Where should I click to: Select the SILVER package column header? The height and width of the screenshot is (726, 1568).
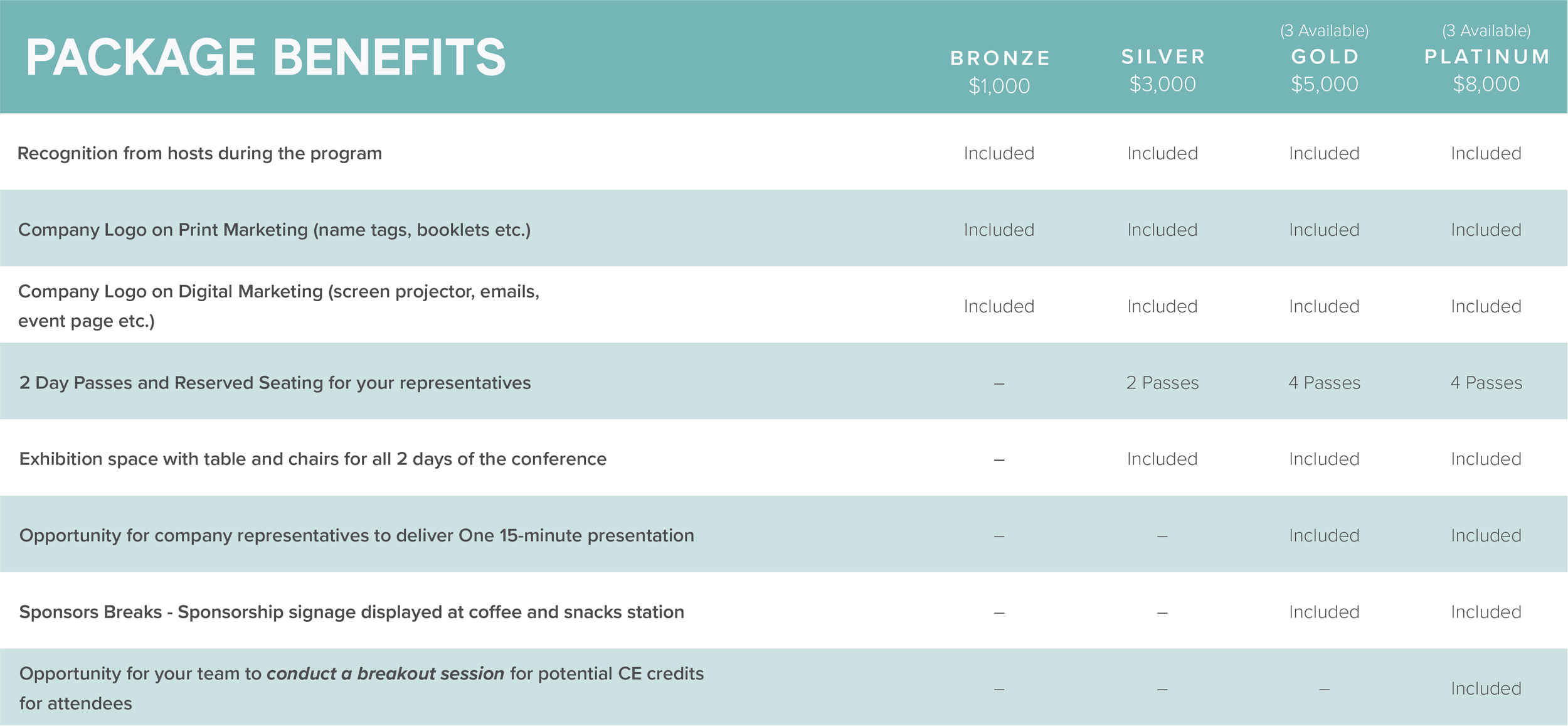1163,57
